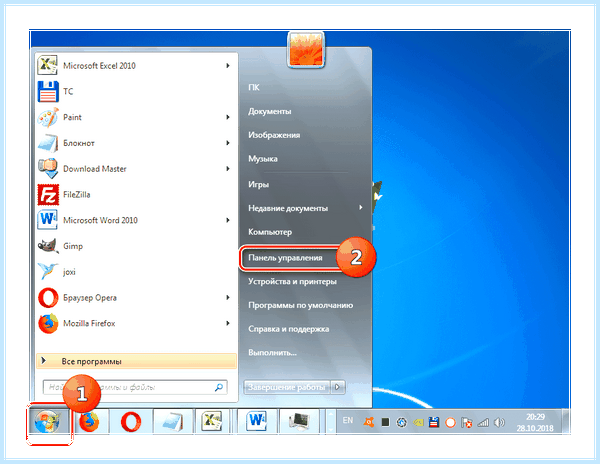The image size is (600, 464).
Task: Launch Браузер Opera from Start menu list
Action: (x=136, y=298)
